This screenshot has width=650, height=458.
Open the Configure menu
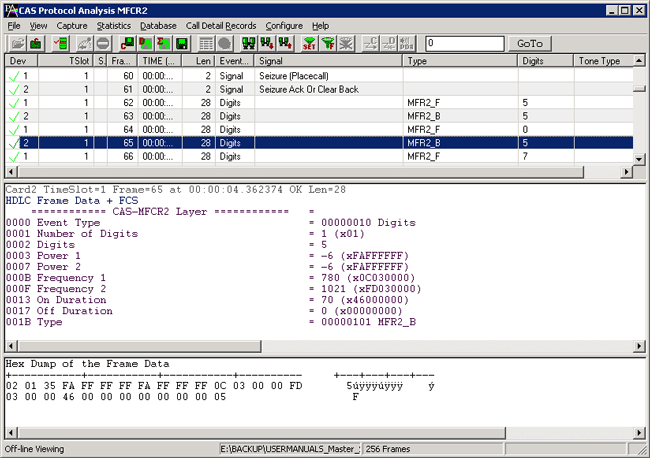(x=284, y=26)
